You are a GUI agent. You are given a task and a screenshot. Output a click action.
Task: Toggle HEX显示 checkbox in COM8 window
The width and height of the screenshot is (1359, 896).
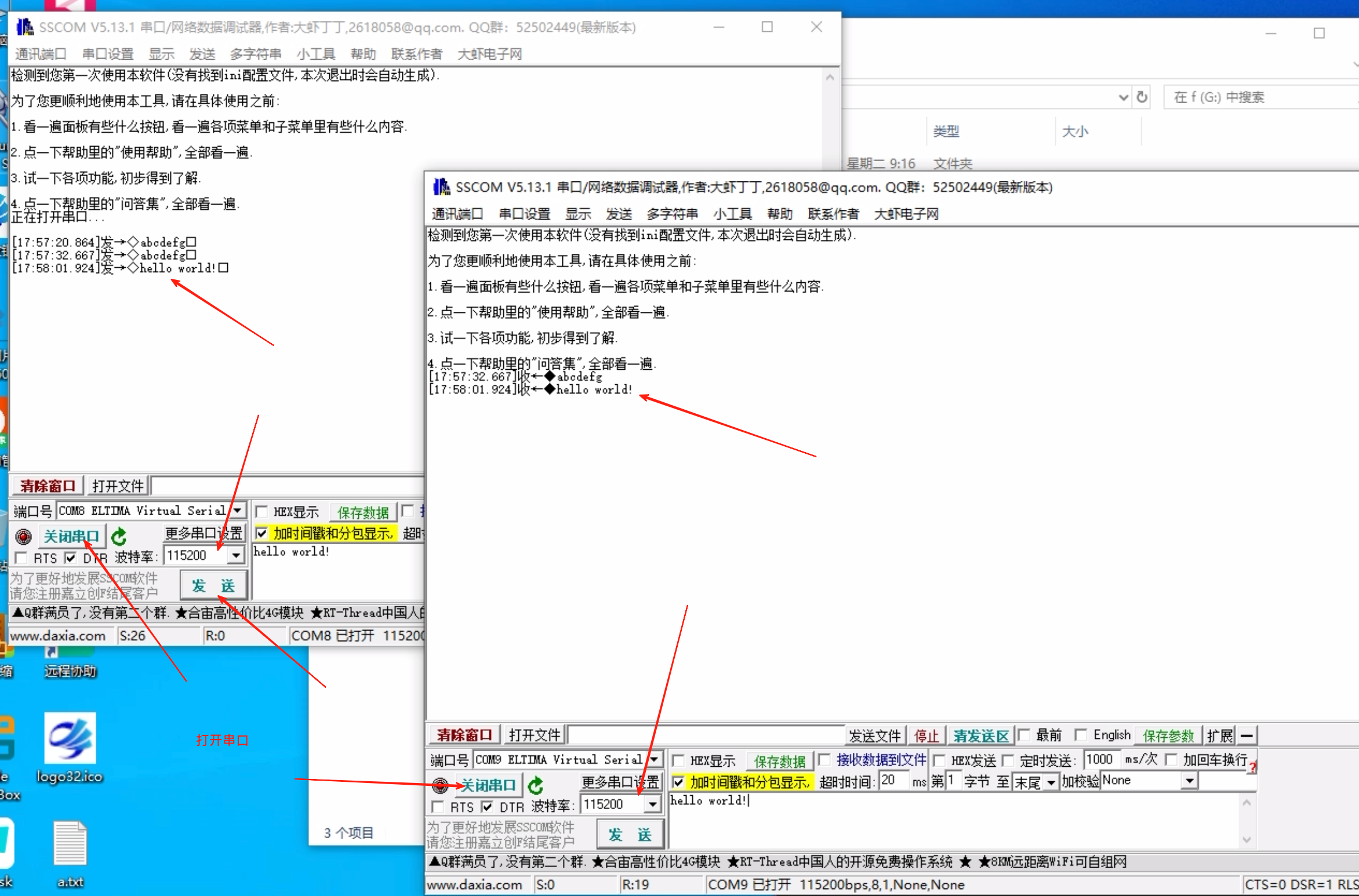[x=261, y=511]
